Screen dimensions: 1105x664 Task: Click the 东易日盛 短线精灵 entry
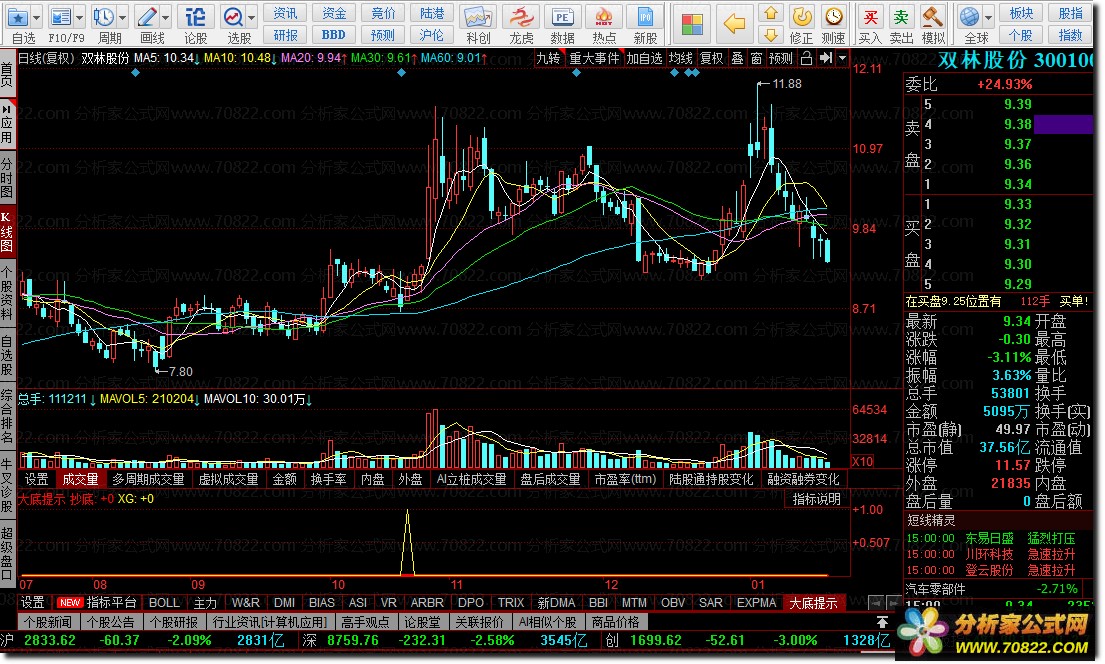click(x=989, y=538)
